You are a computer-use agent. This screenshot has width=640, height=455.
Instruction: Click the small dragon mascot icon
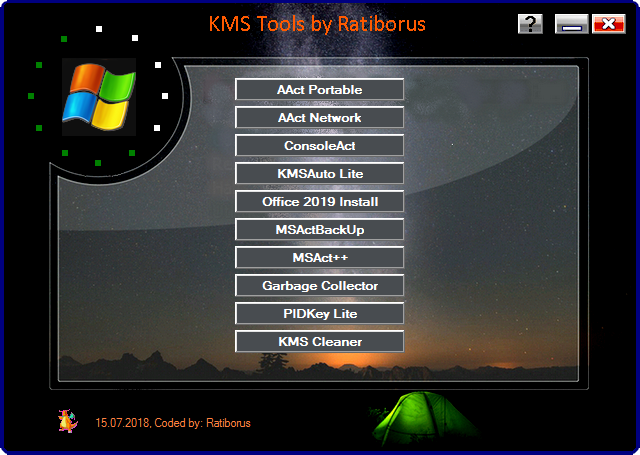67,422
